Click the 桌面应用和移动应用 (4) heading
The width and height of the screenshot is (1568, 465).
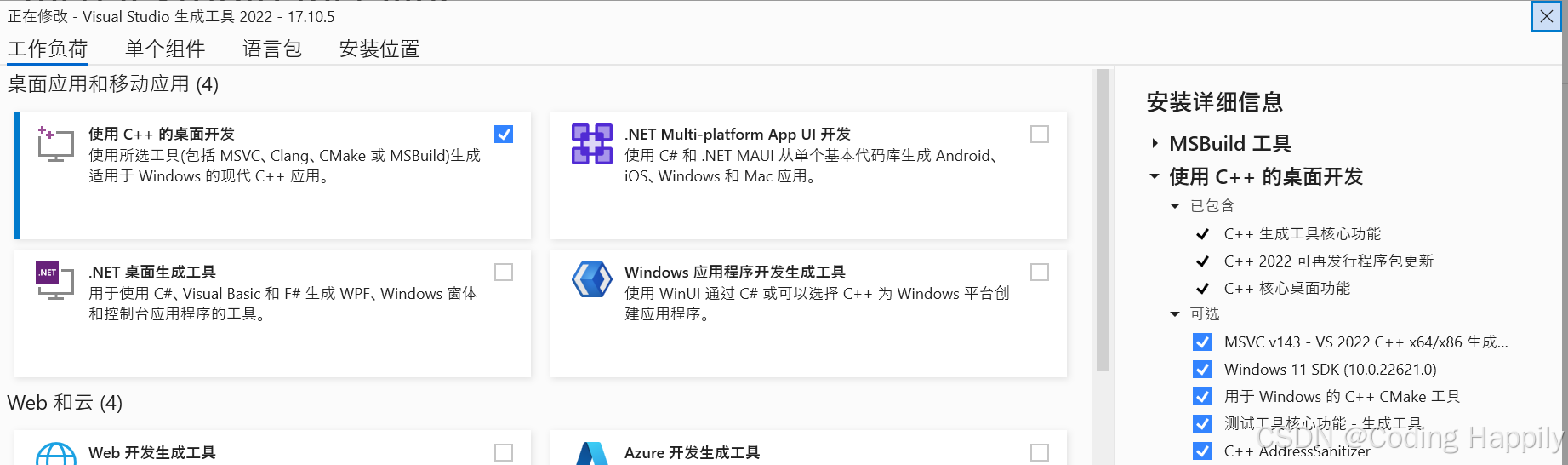coord(113,84)
